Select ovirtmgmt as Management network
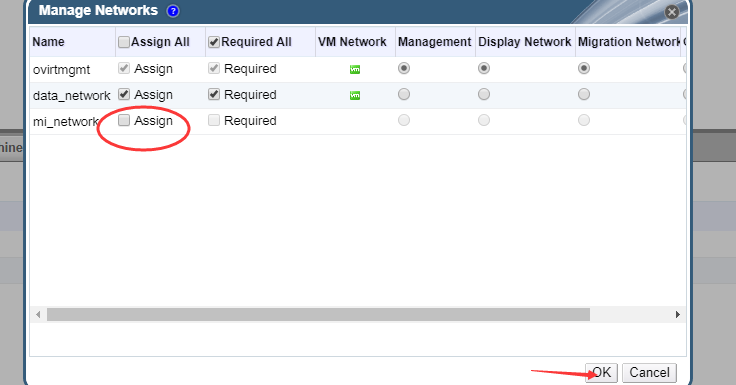736x385 pixels. (404, 69)
